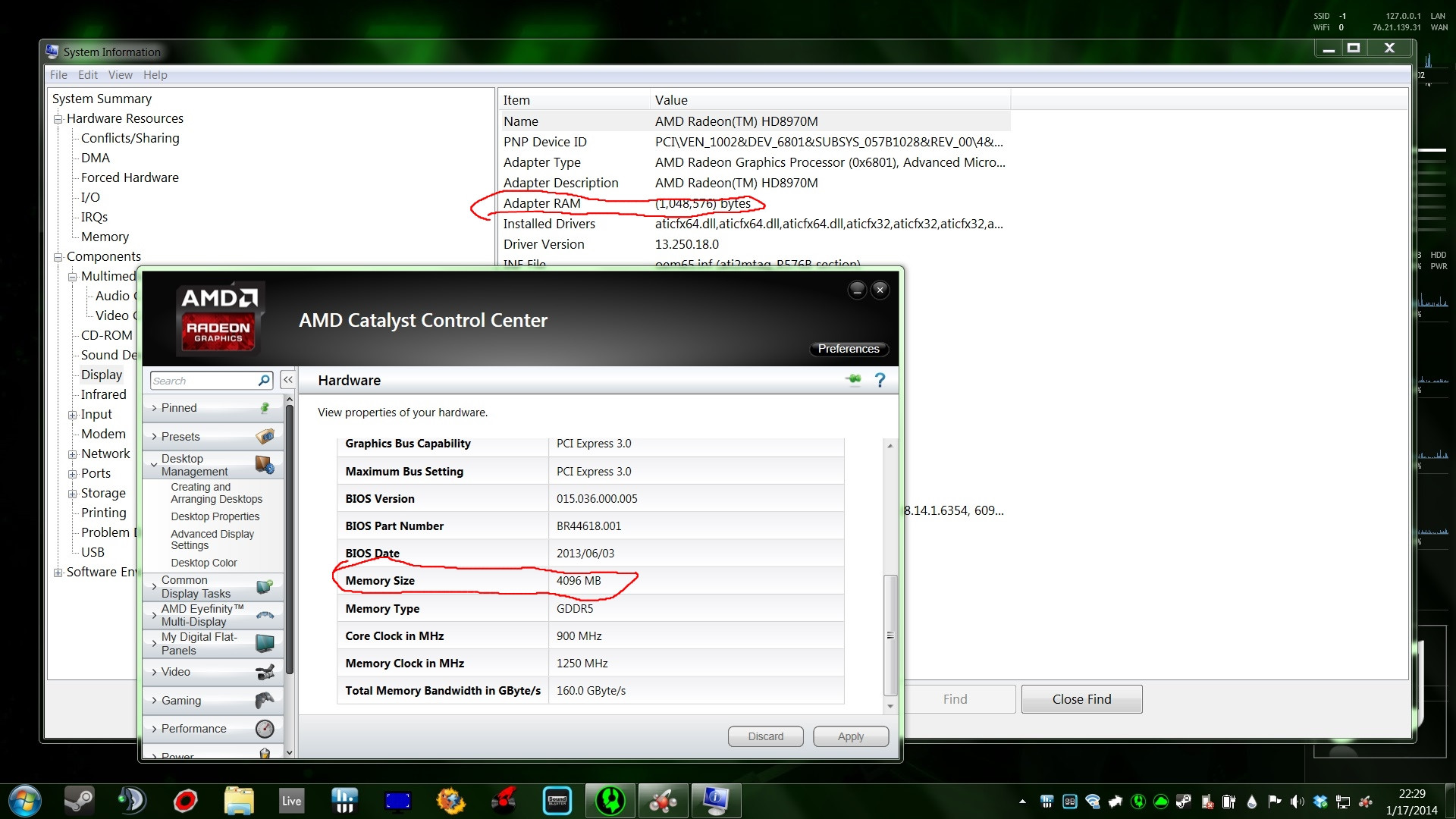The image size is (1456, 819).
Task: Click the Gaming controller icon
Action: [x=265, y=700]
